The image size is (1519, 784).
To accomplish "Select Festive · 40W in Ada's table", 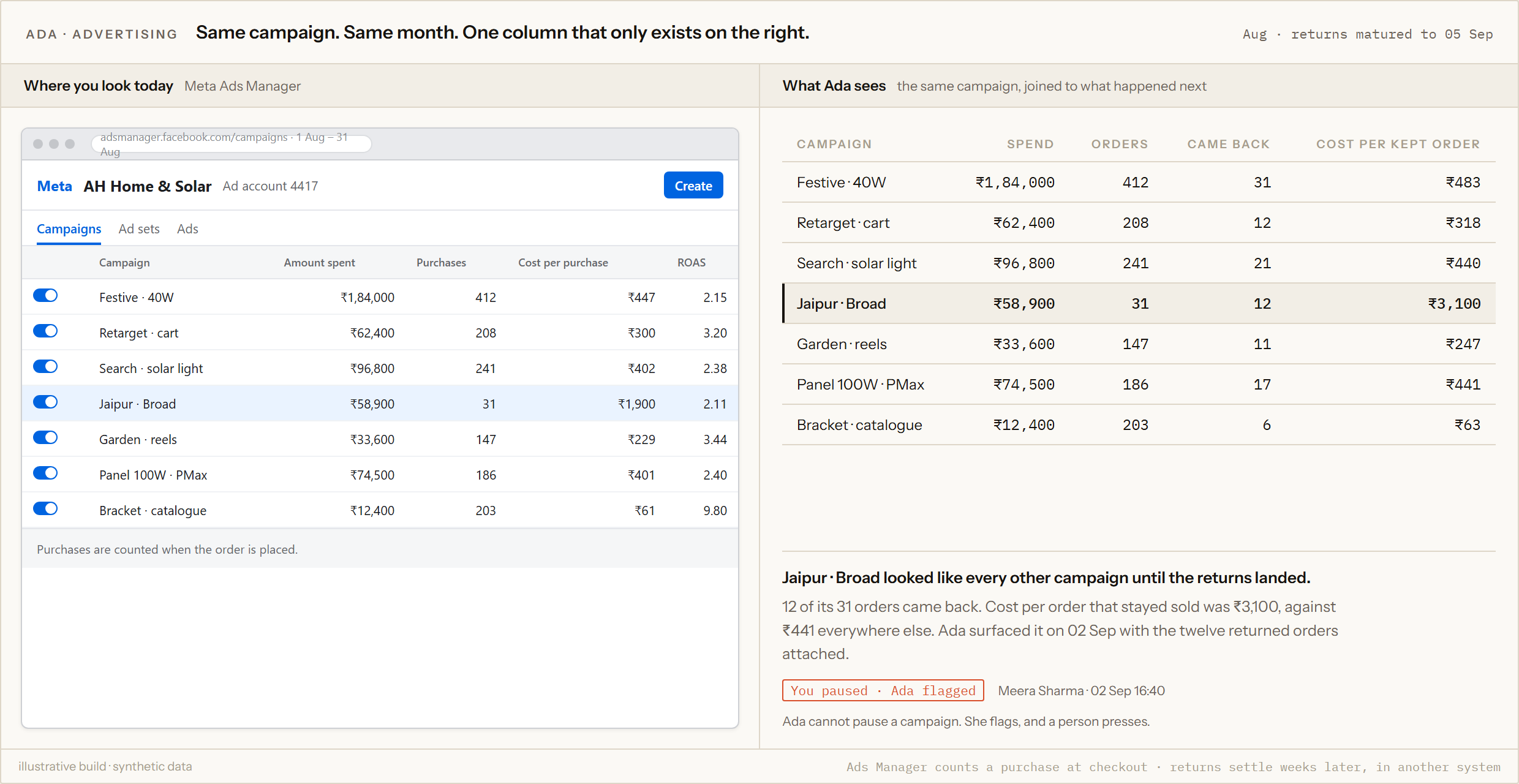I will pyautogui.click(x=842, y=183).
